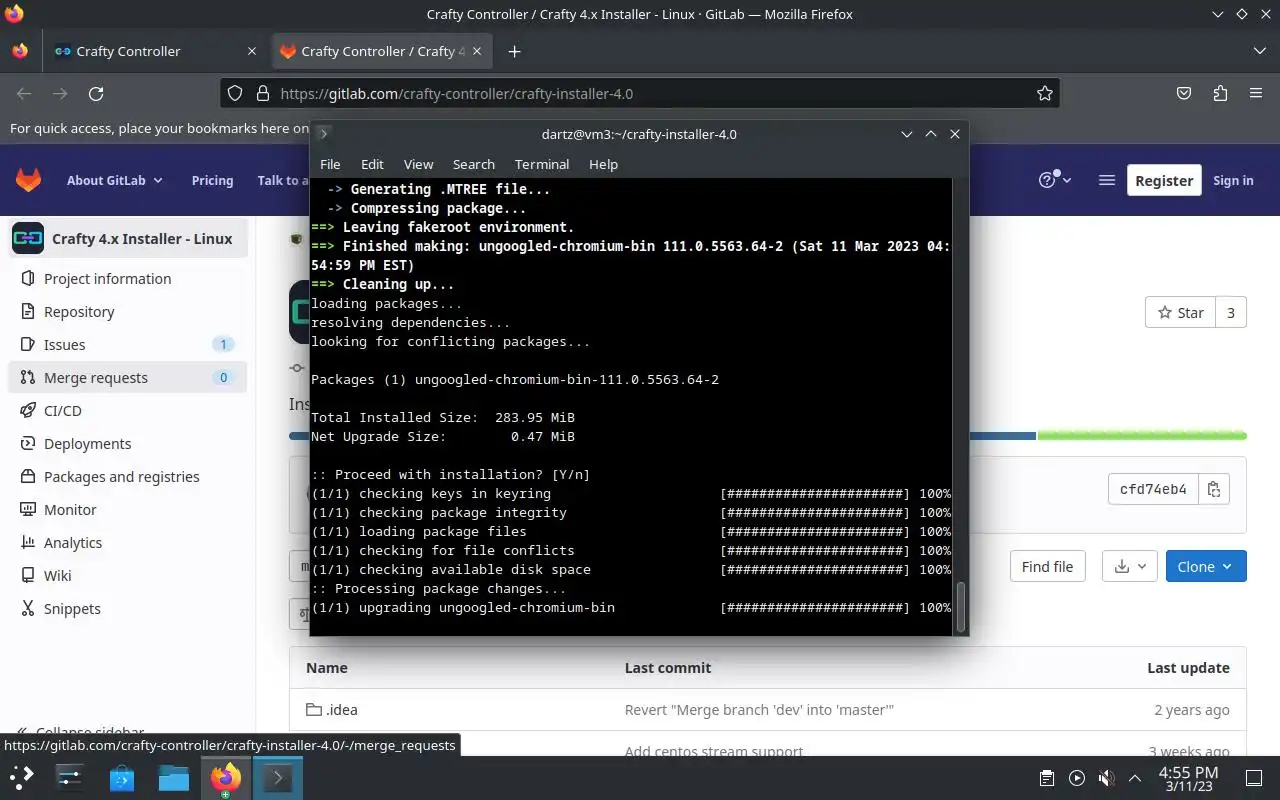Click the tracking protection shield icon
This screenshot has height=800, width=1280.
click(235, 93)
